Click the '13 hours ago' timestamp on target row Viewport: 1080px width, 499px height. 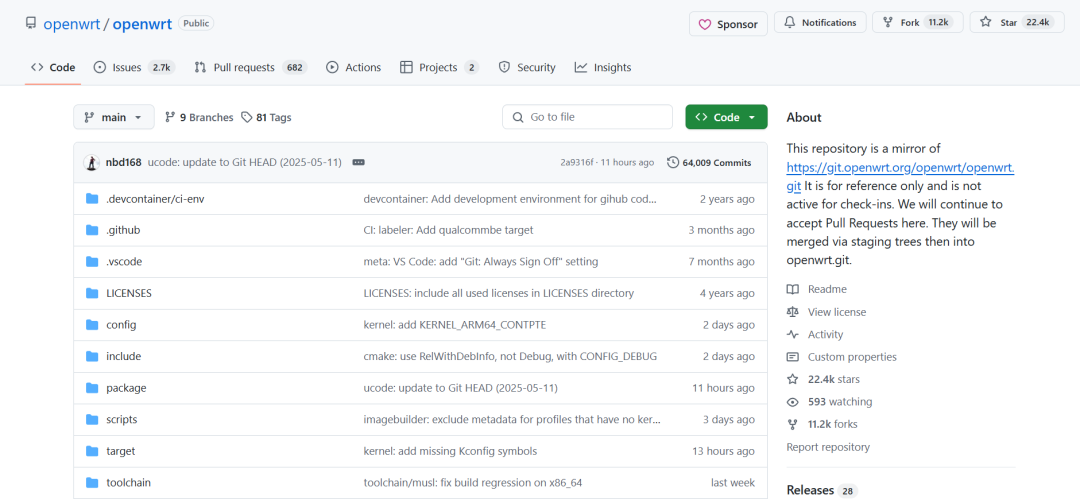[x=723, y=451]
